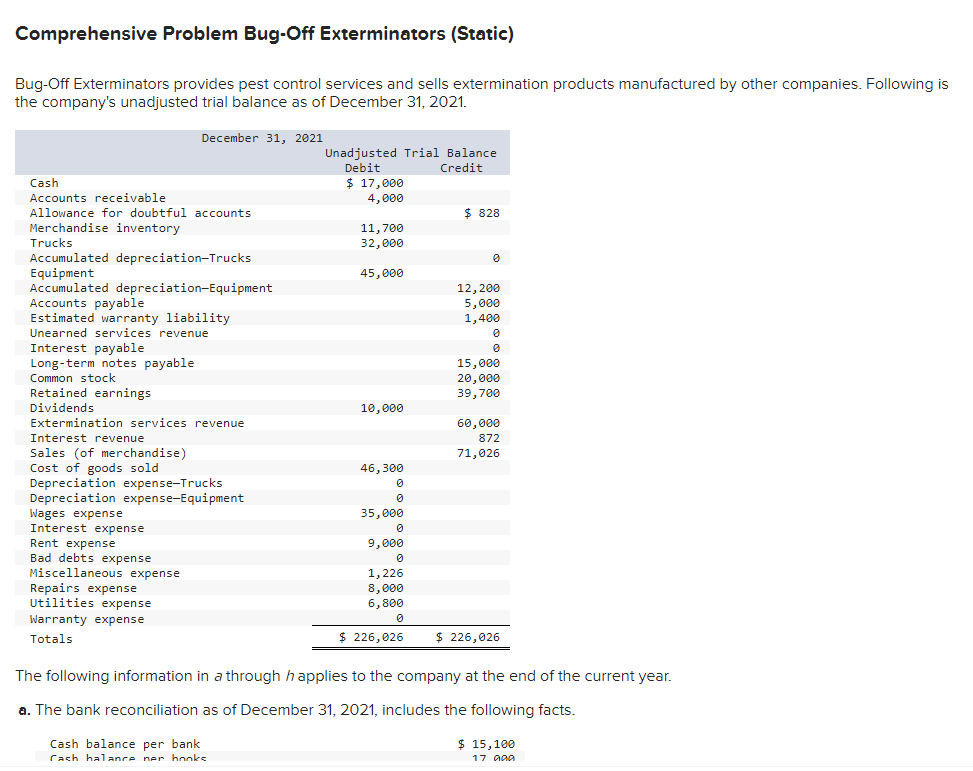Select the 'Wages expense' row label
Screen dimensions: 973x771
(76, 513)
